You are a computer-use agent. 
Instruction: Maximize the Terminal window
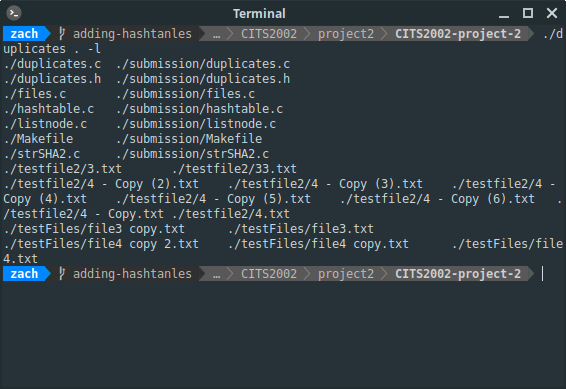point(528,13)
